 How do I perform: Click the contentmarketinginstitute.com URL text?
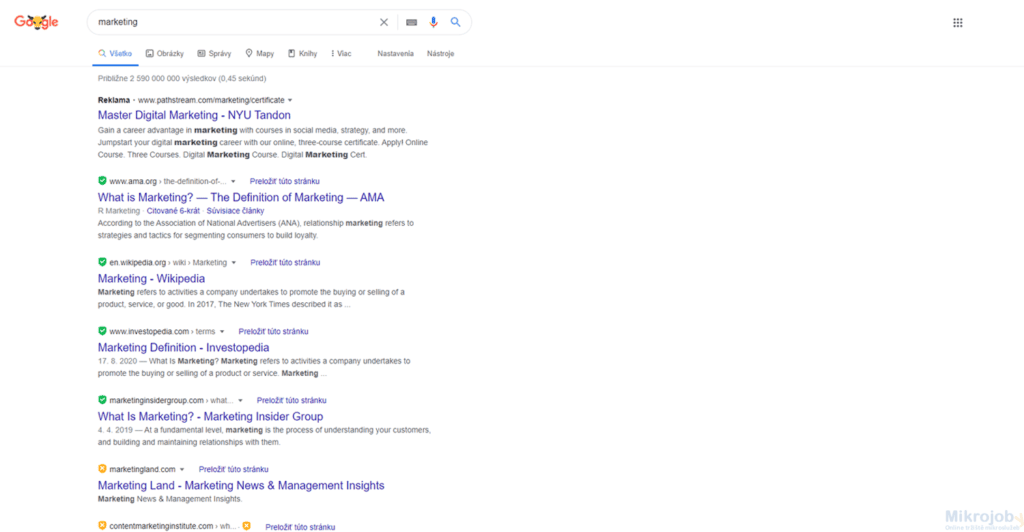161,525
